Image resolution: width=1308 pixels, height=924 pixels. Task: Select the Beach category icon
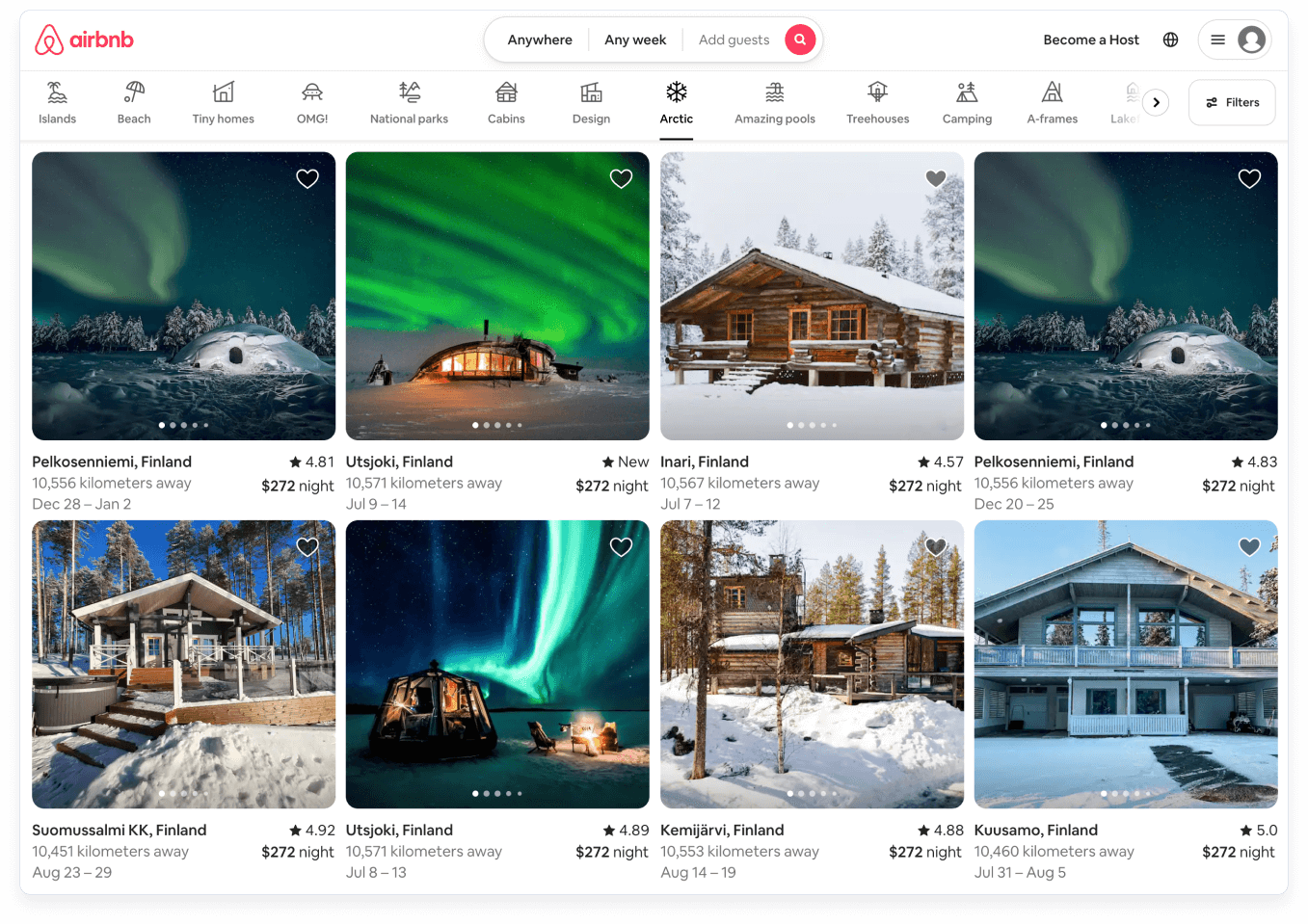[134, 93]
